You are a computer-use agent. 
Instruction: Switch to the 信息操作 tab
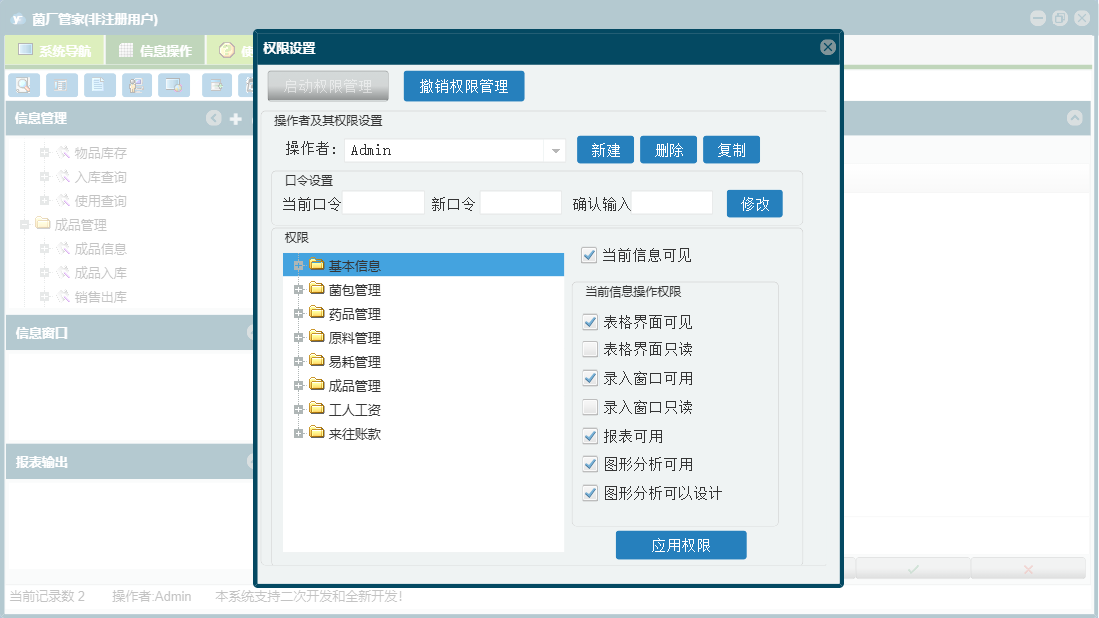click(x=156, y=50)
